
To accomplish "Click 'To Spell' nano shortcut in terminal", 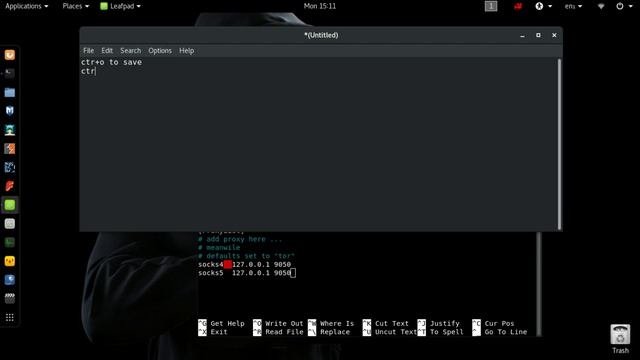I will point(441,332).
